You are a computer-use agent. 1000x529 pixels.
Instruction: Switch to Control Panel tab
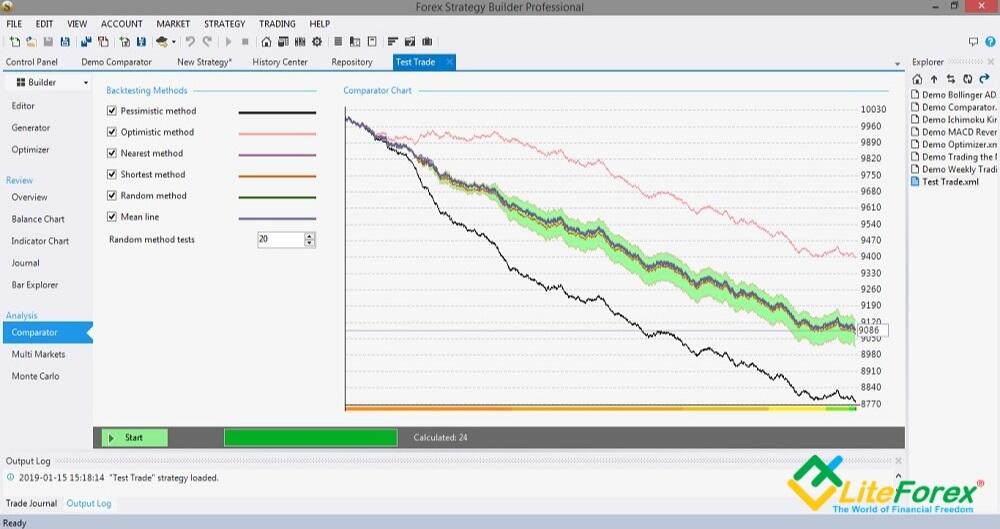(x=32, y=62)
